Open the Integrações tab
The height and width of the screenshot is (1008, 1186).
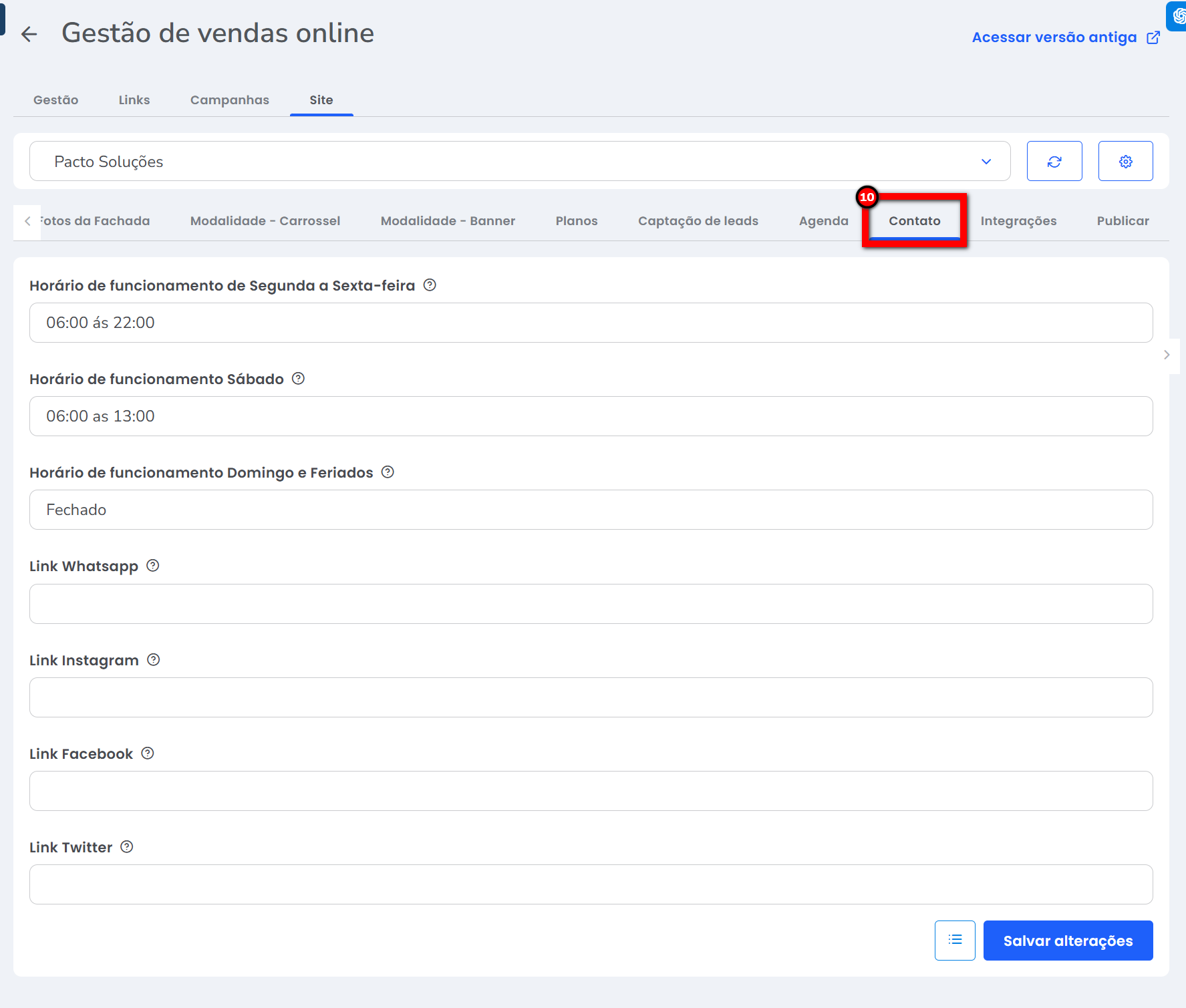[x=1018, y=221]
